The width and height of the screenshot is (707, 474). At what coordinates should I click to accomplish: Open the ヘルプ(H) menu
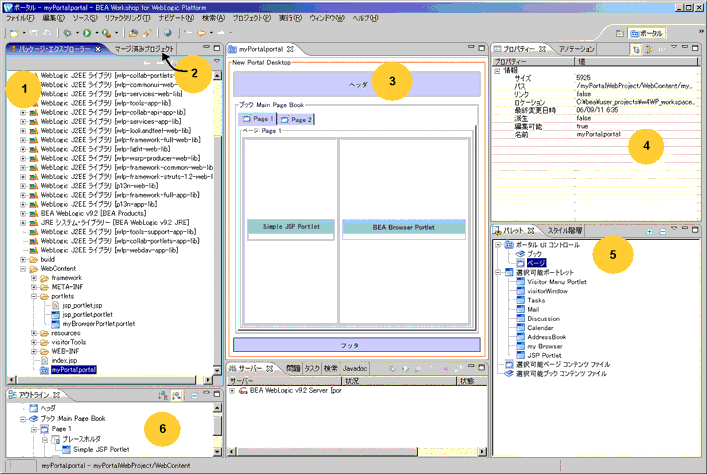pyautogui.click(x=365, y=18)
